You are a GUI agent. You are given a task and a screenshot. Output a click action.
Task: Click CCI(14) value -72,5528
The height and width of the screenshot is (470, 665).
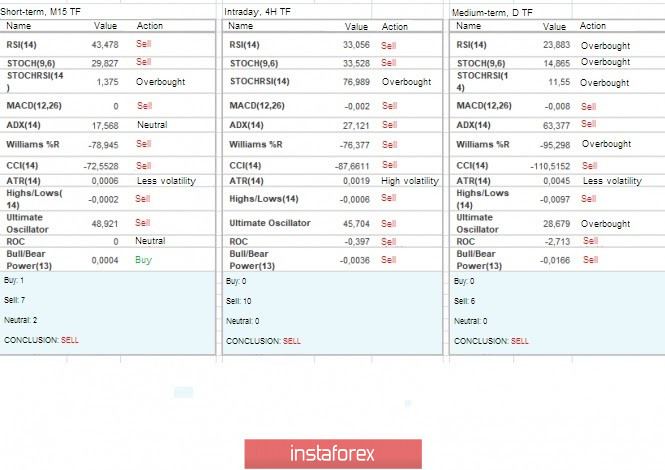tap(101, 166)
